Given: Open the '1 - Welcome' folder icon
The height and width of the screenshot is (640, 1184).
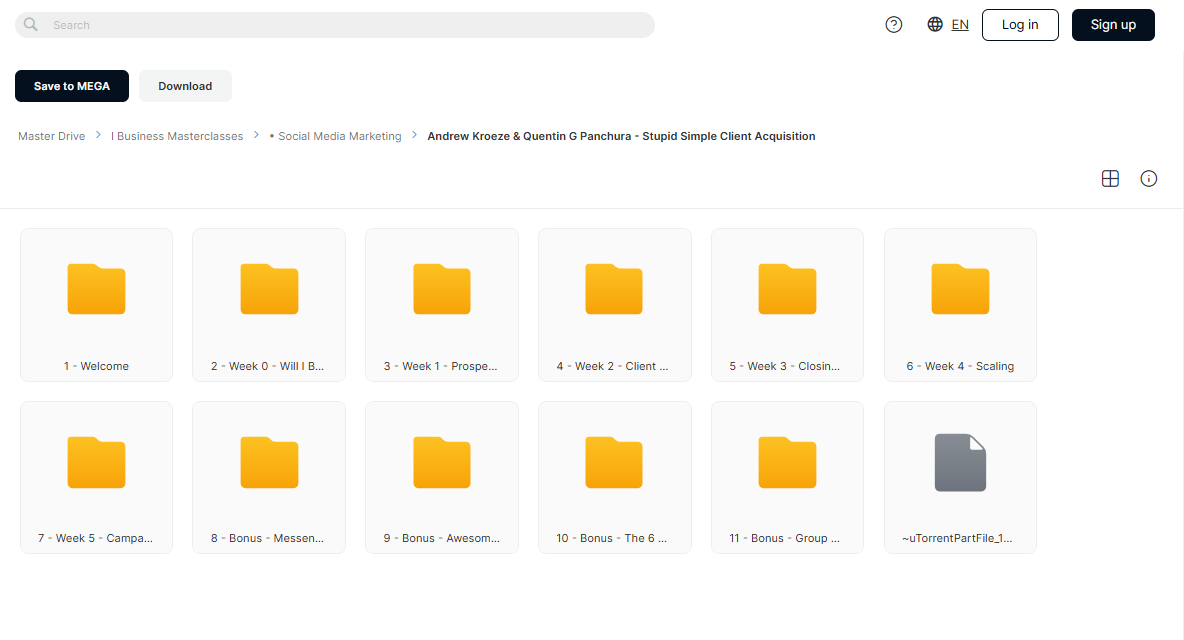Looking at the screenshot, I should tap(97, 289).
